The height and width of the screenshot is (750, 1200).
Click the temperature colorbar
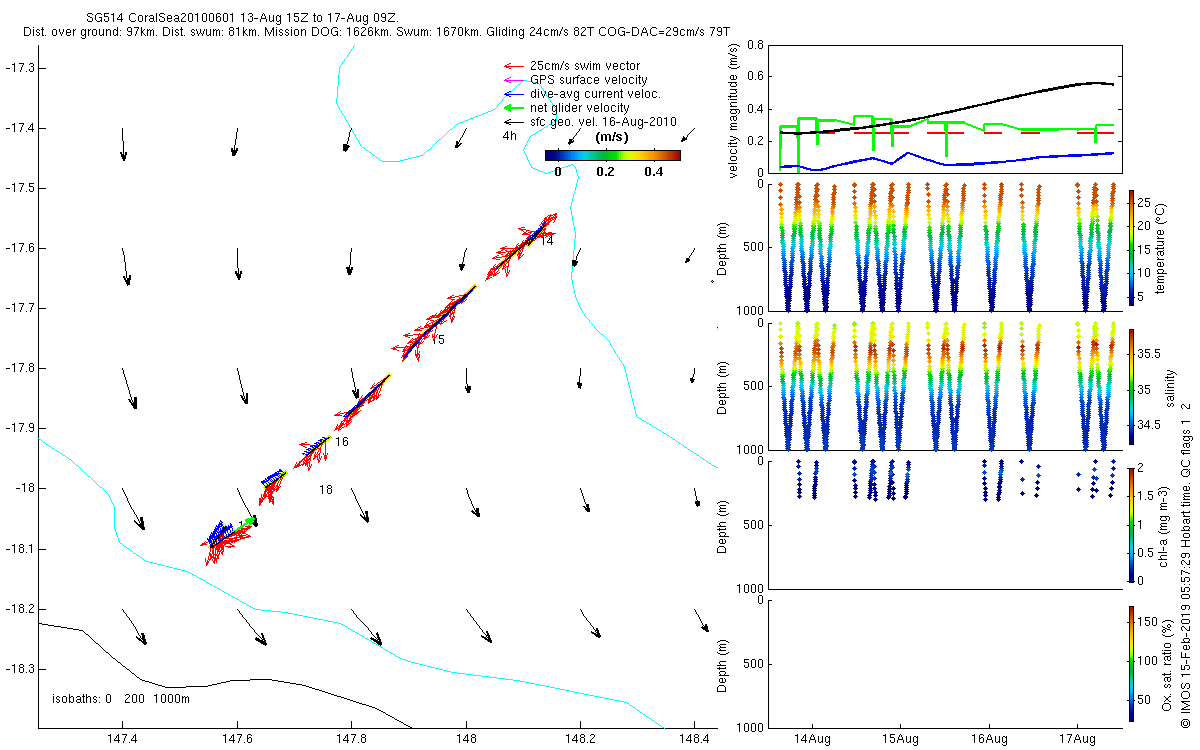tap(1131, 247)
